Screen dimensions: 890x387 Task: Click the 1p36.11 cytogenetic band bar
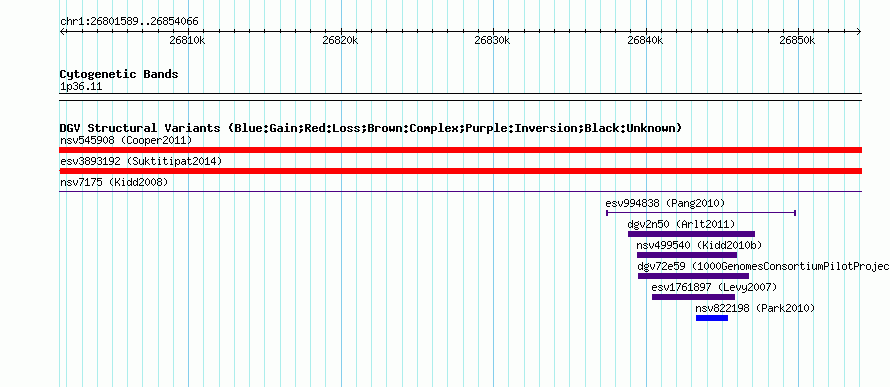(x=460, y=97)
